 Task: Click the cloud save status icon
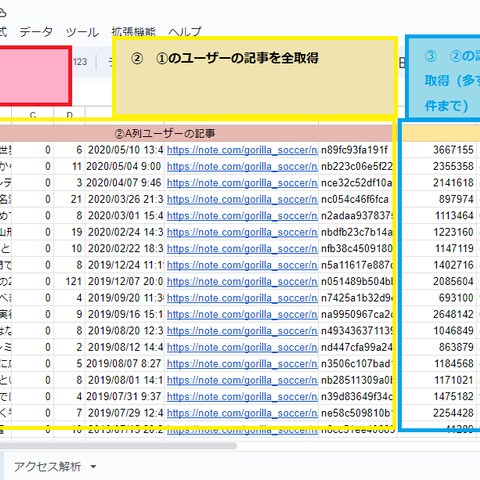click(2, 13)
